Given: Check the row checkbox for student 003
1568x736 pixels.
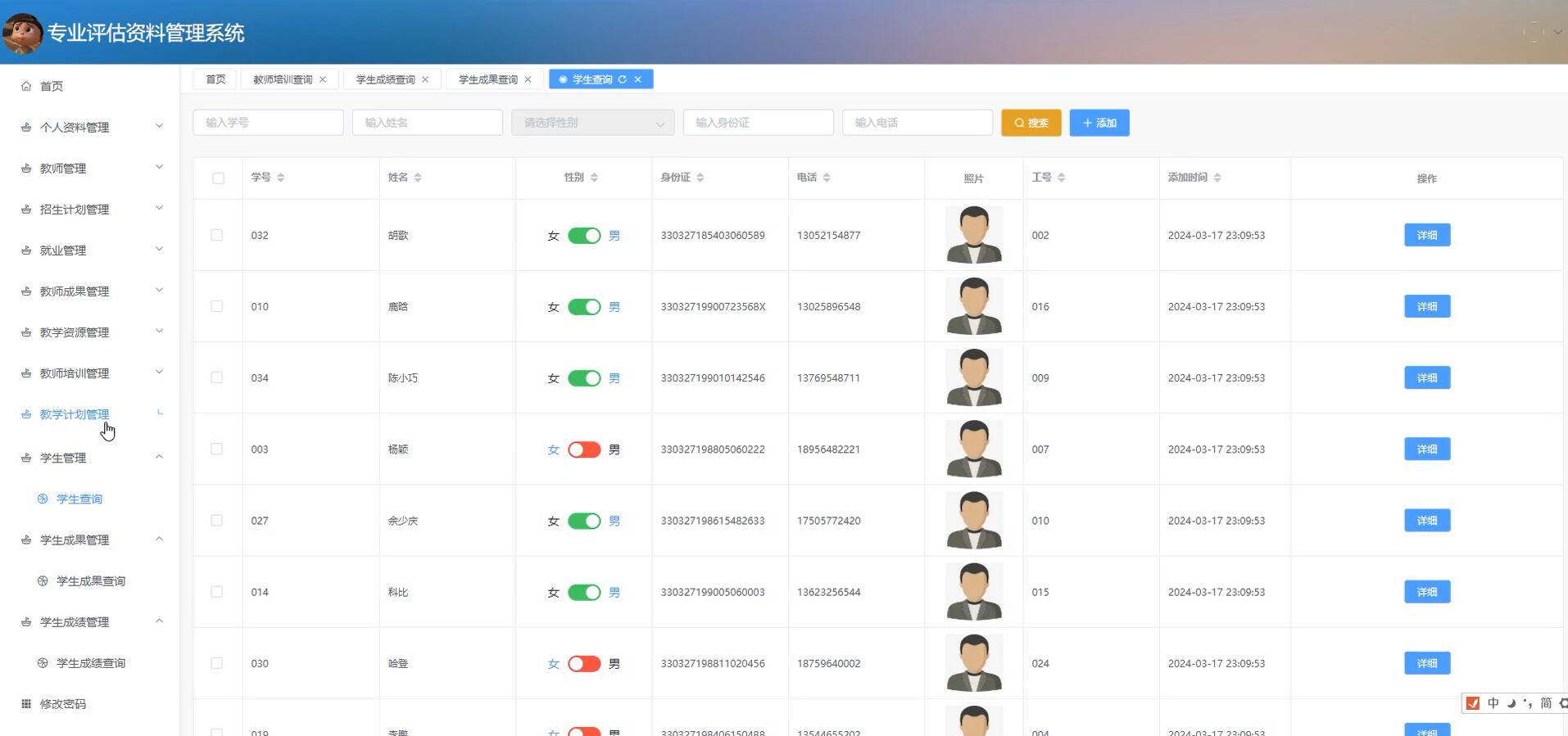Looking at the screenshot, I should 217,449.
